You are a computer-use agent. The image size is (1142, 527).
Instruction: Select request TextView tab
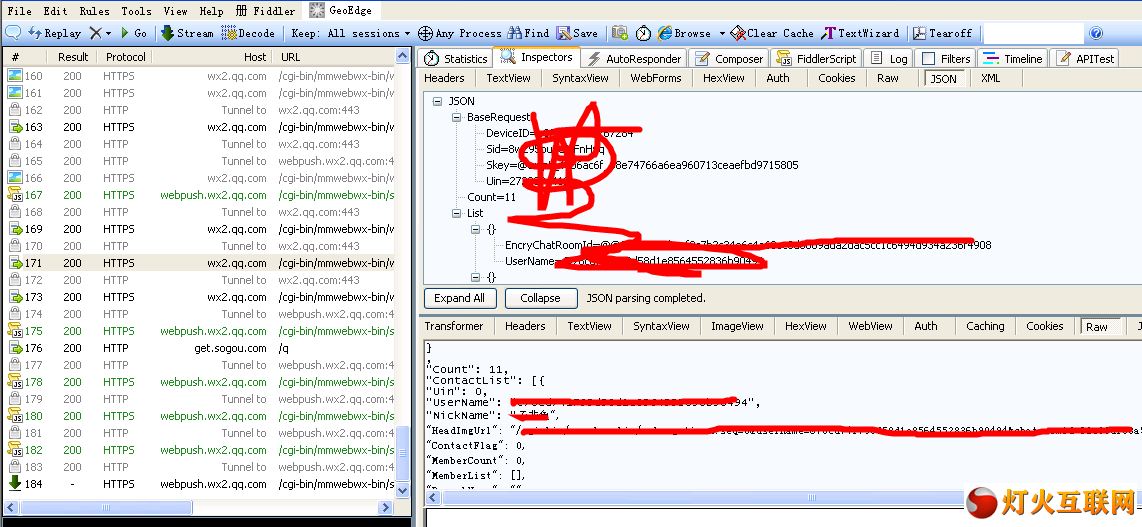pos(508,78)
